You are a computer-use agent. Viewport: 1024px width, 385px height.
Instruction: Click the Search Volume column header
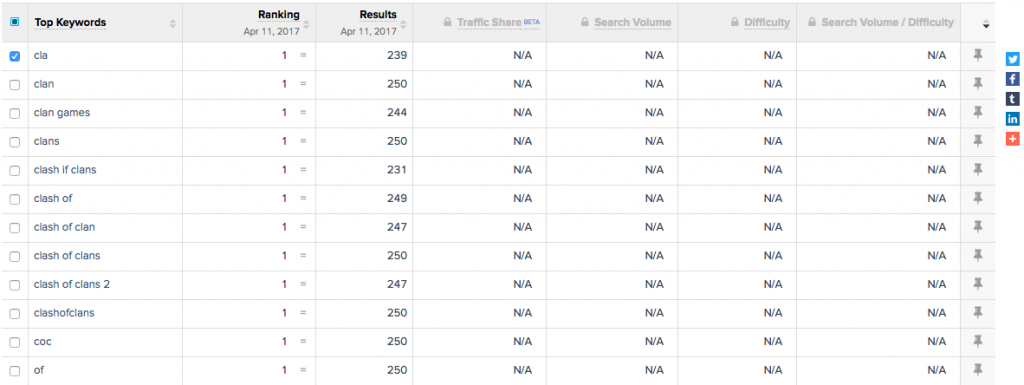click(x=632, y=22)
